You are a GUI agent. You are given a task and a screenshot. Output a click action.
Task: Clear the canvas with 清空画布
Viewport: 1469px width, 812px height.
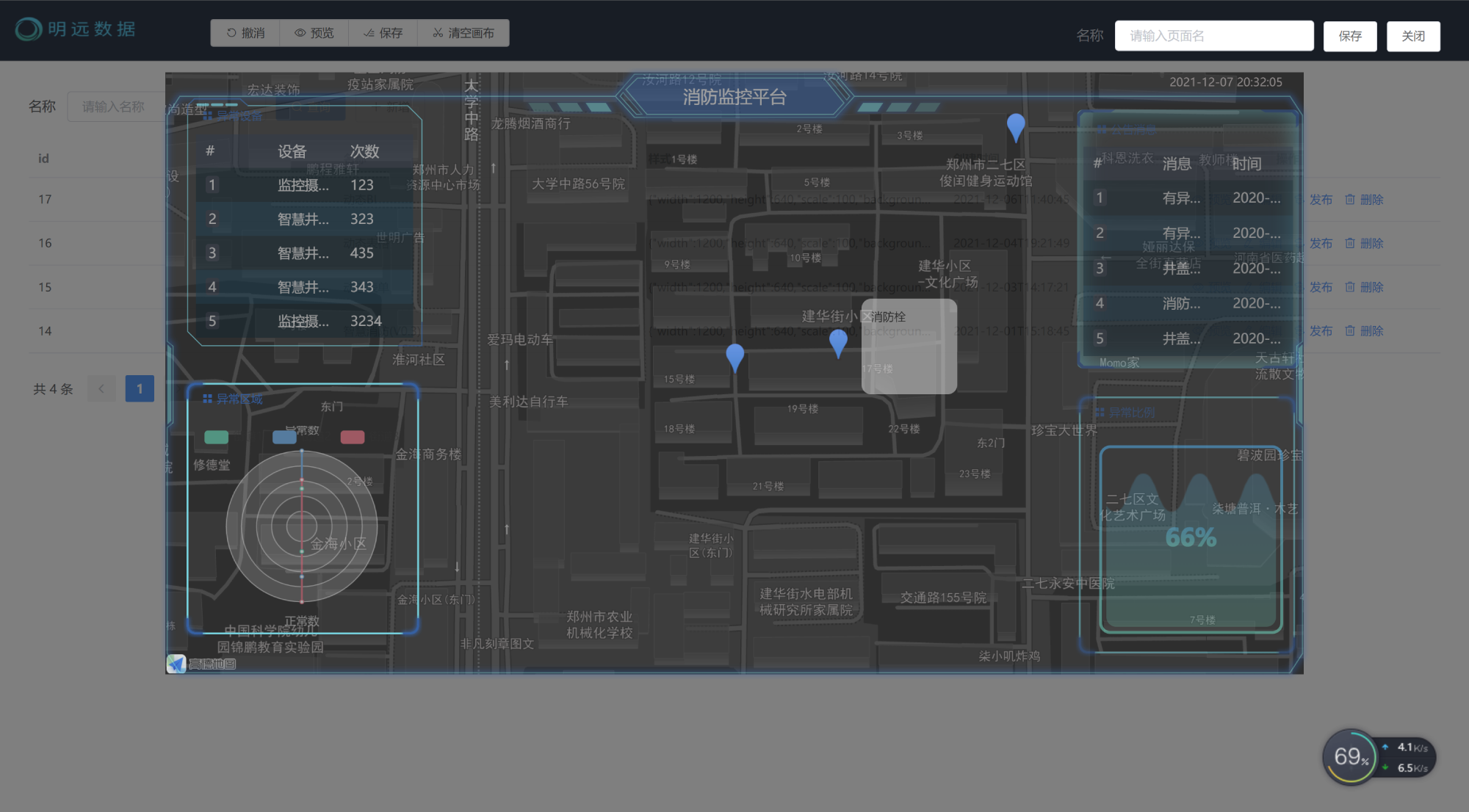(463, 33)
